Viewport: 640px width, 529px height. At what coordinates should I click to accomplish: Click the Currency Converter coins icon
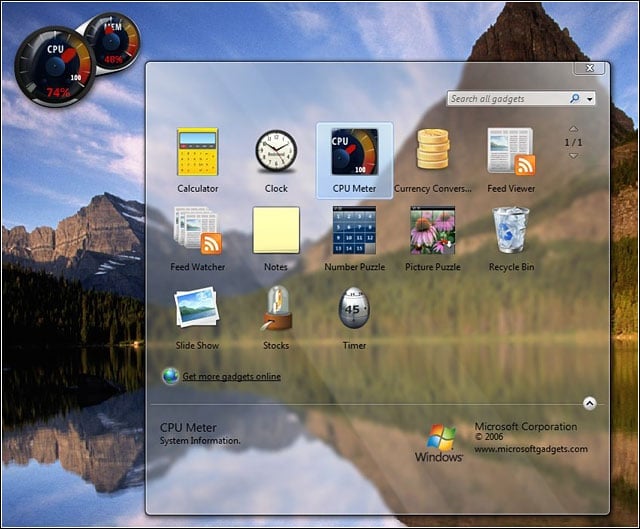point(433,149)
